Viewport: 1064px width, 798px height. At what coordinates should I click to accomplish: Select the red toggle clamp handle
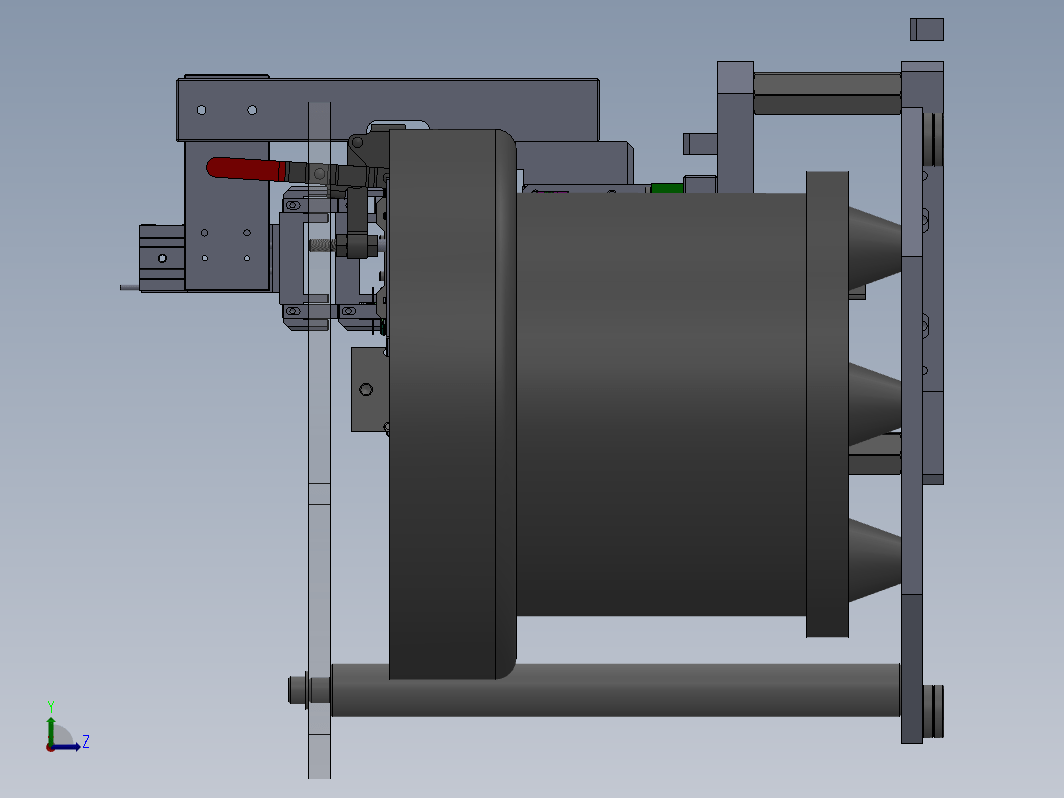[x=246, y=169]
